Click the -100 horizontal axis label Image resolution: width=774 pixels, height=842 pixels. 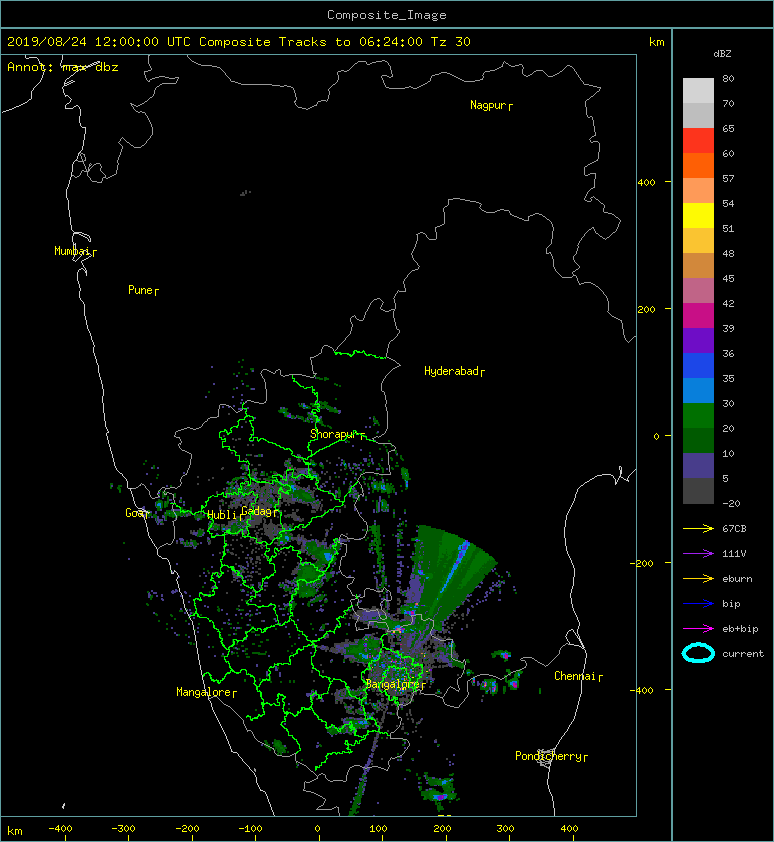tap(250, 829)
